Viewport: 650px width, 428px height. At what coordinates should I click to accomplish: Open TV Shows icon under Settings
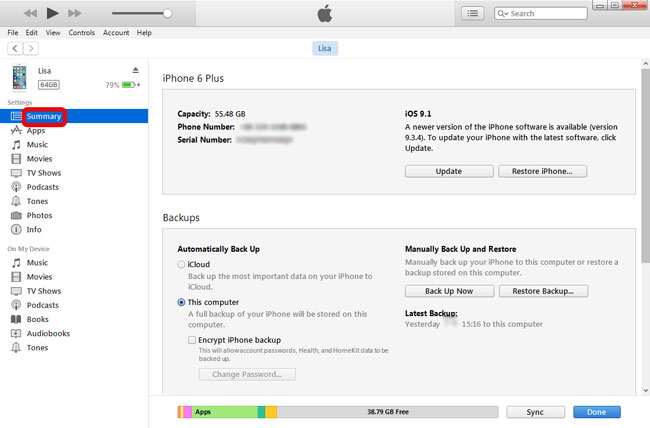(x=16, y=173)
